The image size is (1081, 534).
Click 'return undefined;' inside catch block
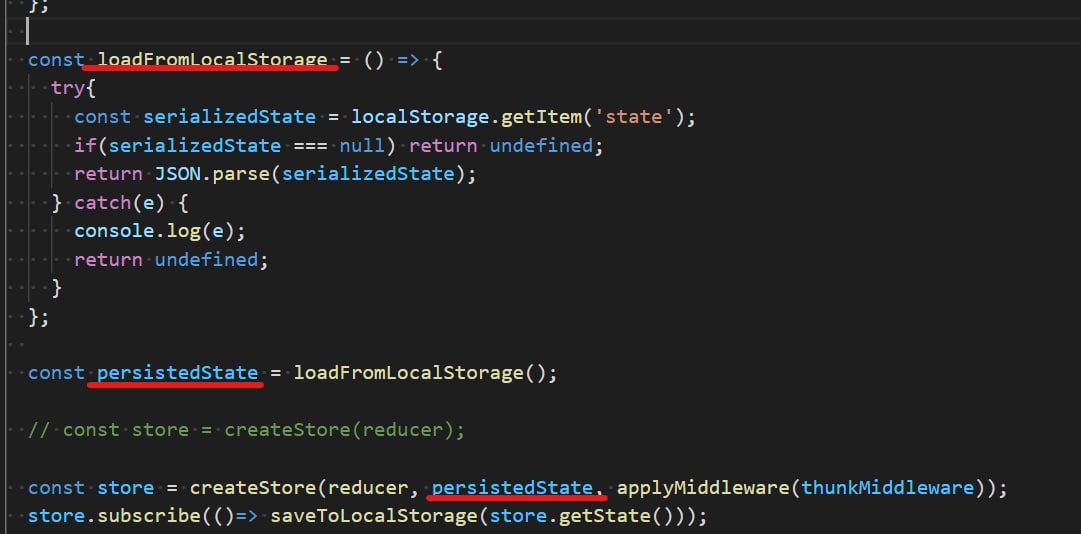click(171, 259)
